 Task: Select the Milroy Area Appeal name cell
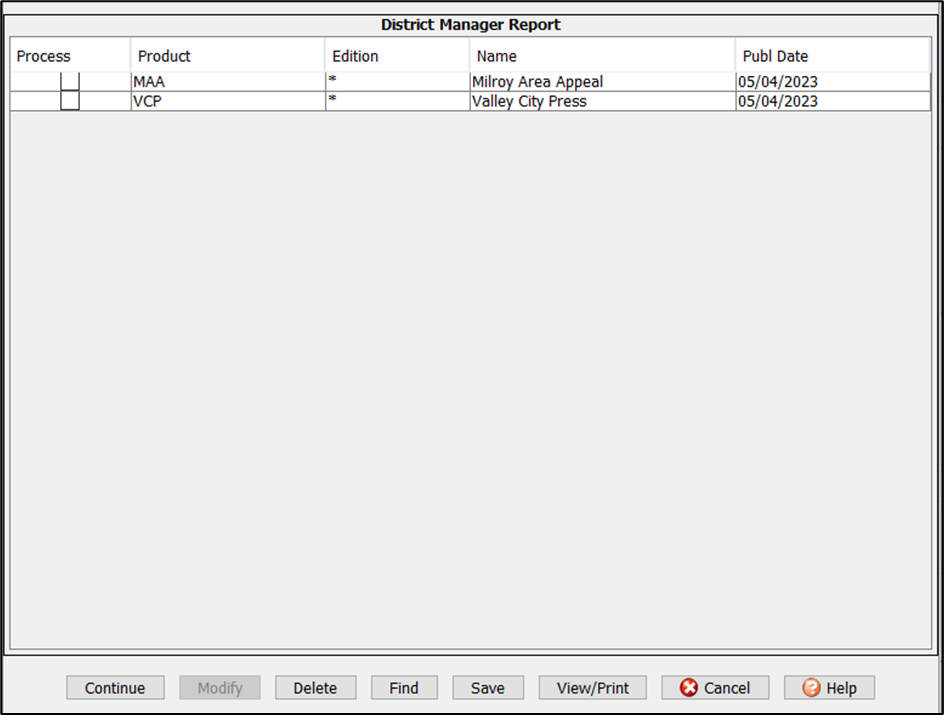(538, 82)
